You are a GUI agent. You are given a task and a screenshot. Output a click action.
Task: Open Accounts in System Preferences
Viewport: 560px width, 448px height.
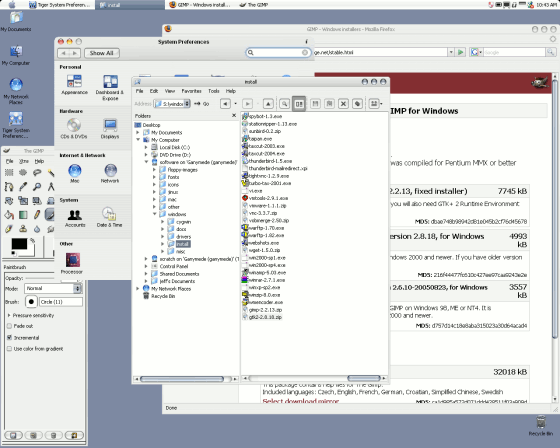pos(75,217)
